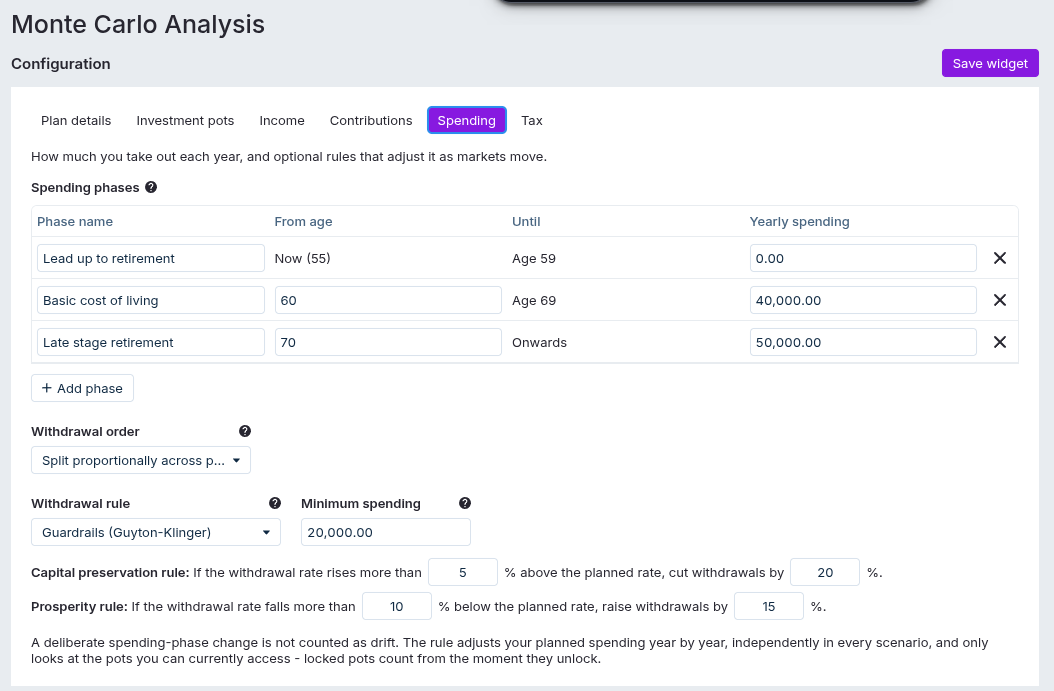Click the Add phase button
This screenshot has width=1054, height=691.
(x=83, y=389)
